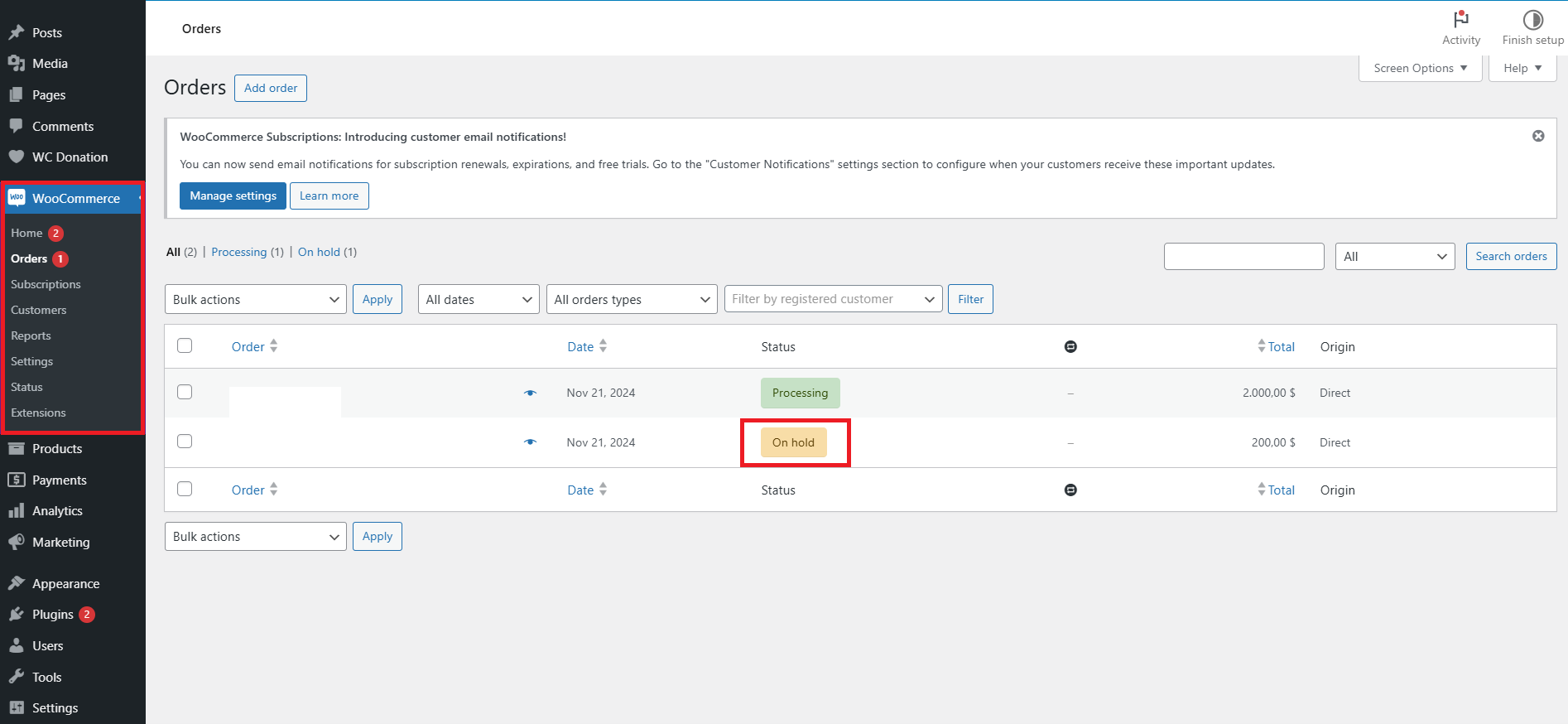The width and height of the screenshot is (1568, 724).
Task: Click the Plugins plug icon
Action: pos(16,614)
